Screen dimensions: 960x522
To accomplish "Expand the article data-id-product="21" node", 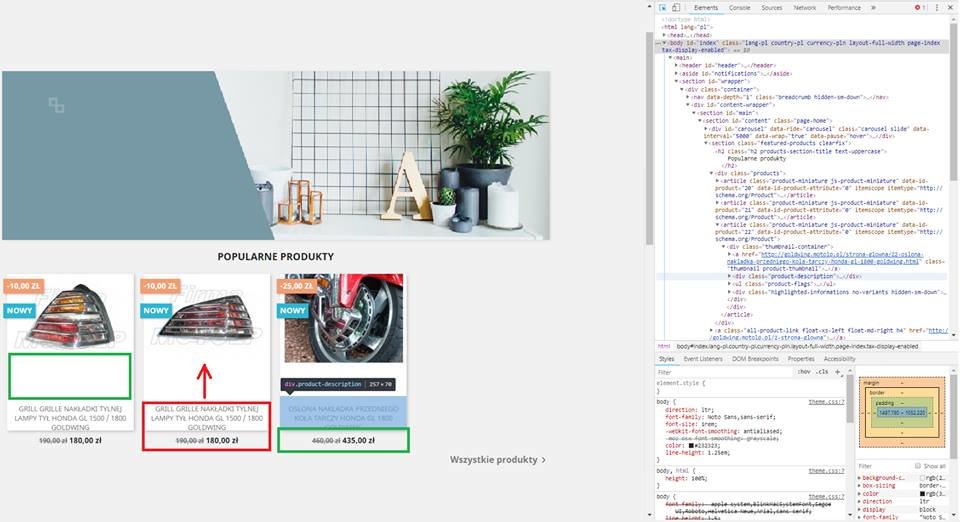I will 718,203.
